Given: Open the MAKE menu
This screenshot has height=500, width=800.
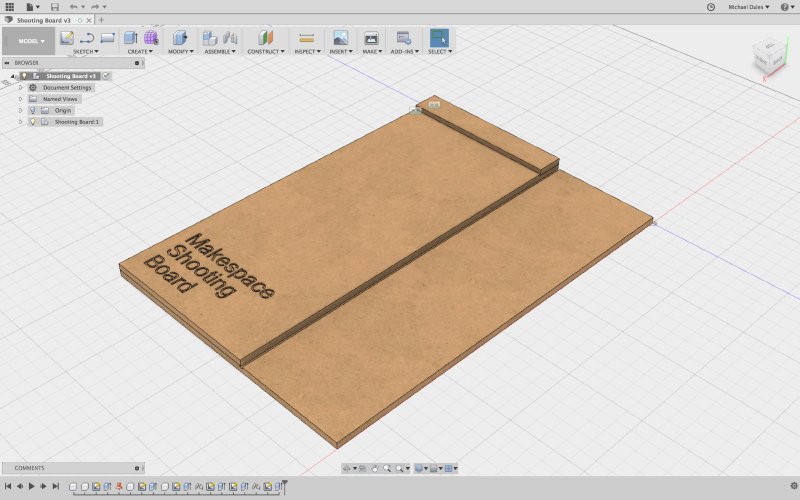Looking at the screenshot, I should (x=372, y=52).
